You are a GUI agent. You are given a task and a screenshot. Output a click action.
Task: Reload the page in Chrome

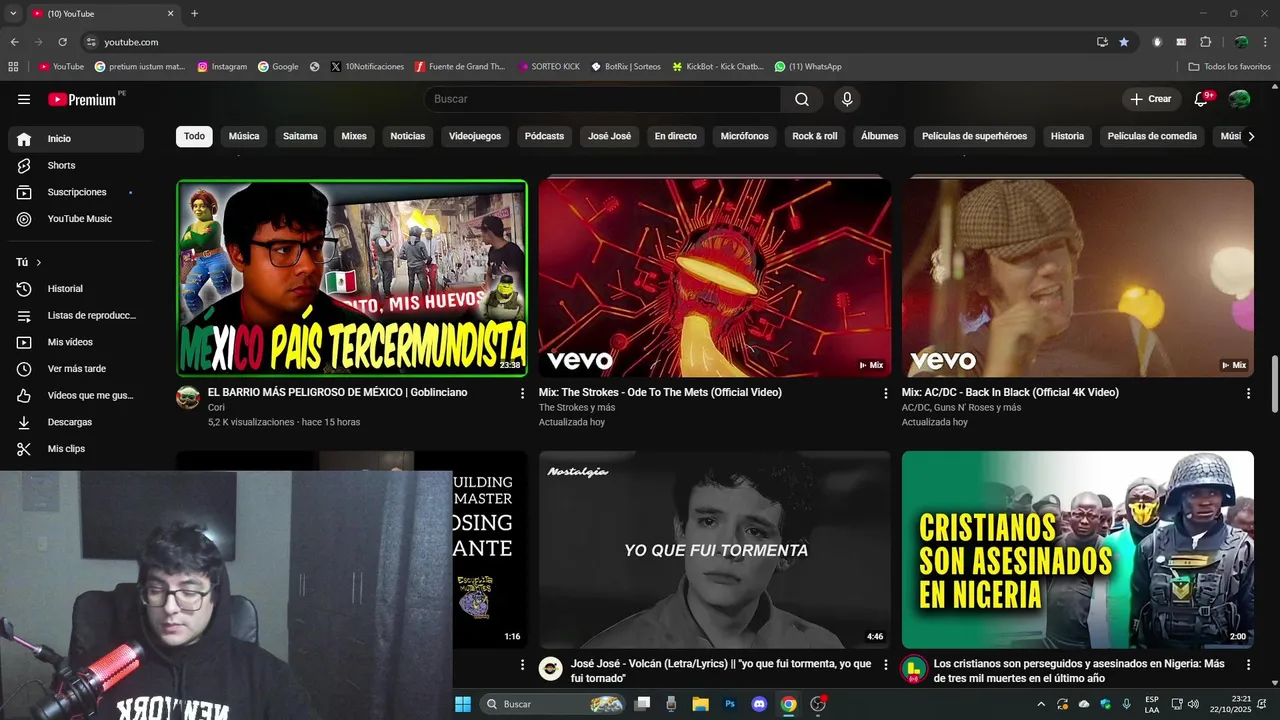coord(62,42)
